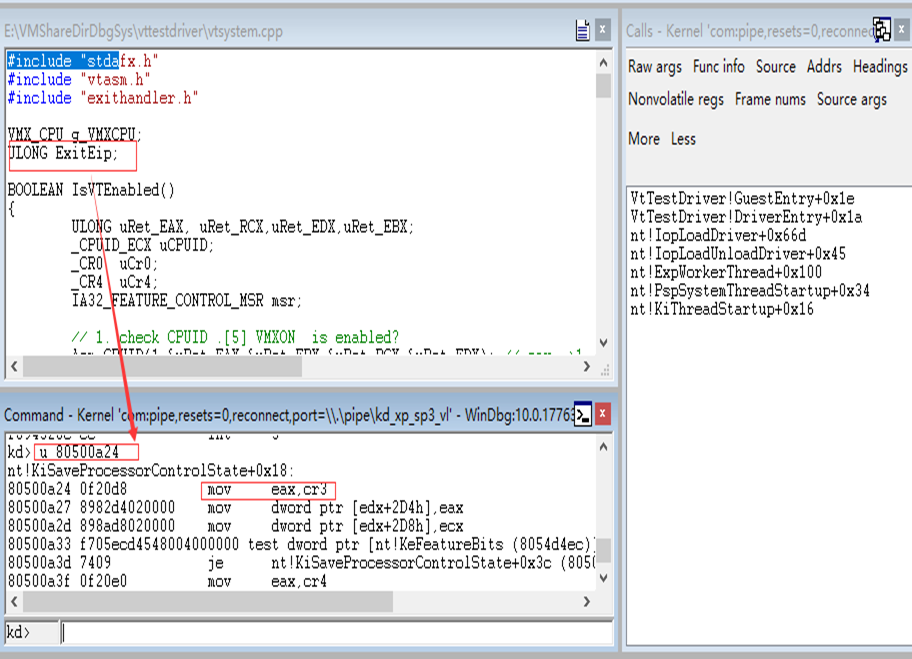Click the 80500a2d mov [edx+2D8h],ecx line

pos(236,526)
